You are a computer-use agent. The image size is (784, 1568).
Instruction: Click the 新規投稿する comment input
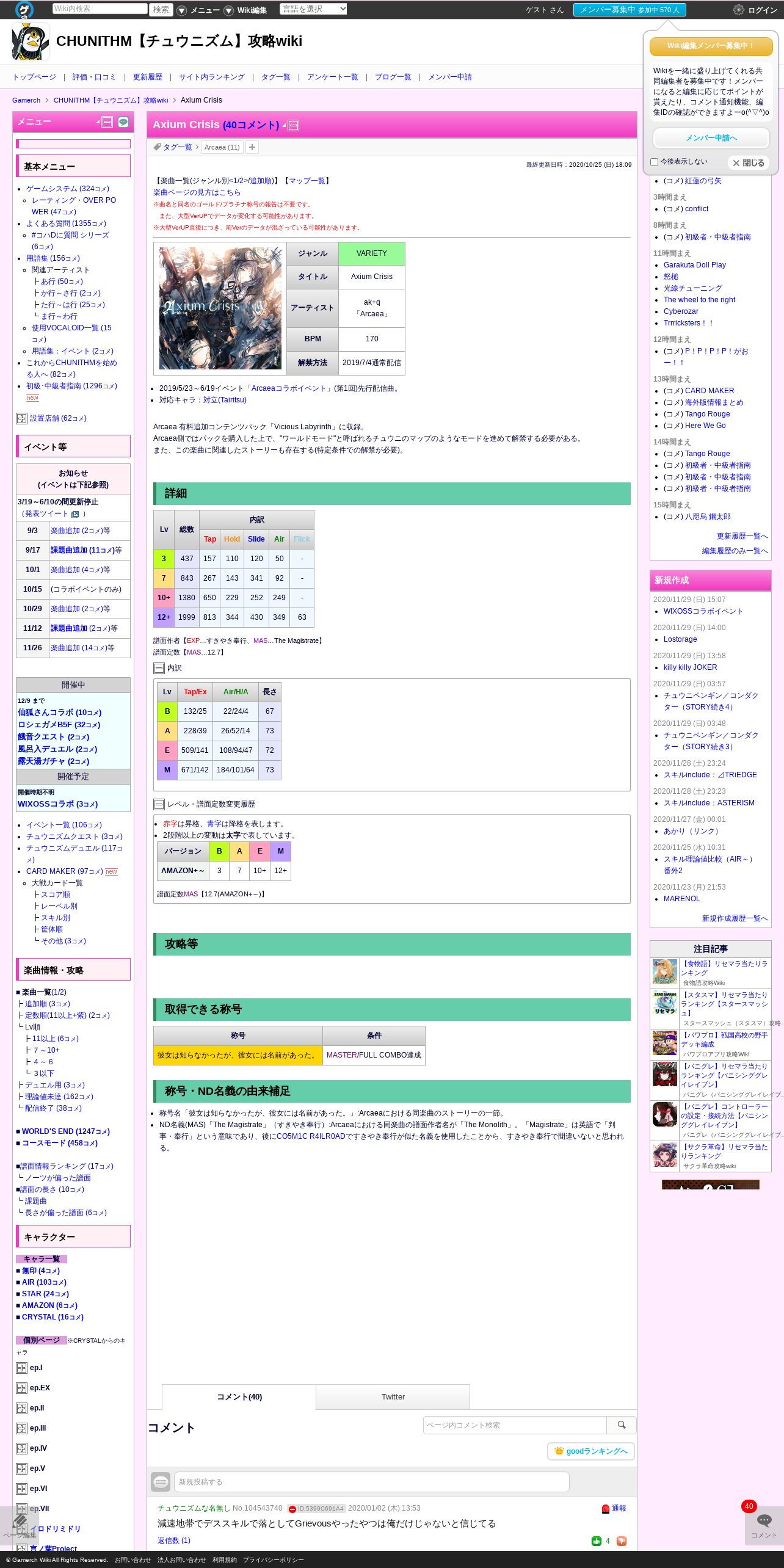coord(371,1482)
